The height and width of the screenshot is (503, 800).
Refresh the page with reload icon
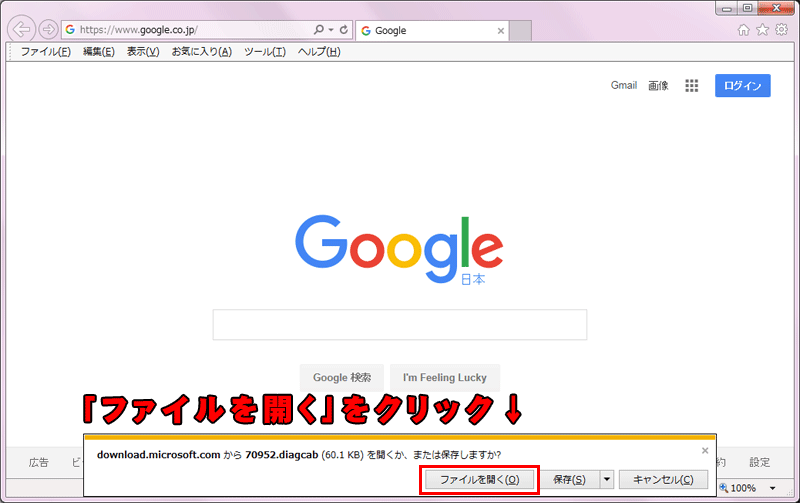click(344, 30)
